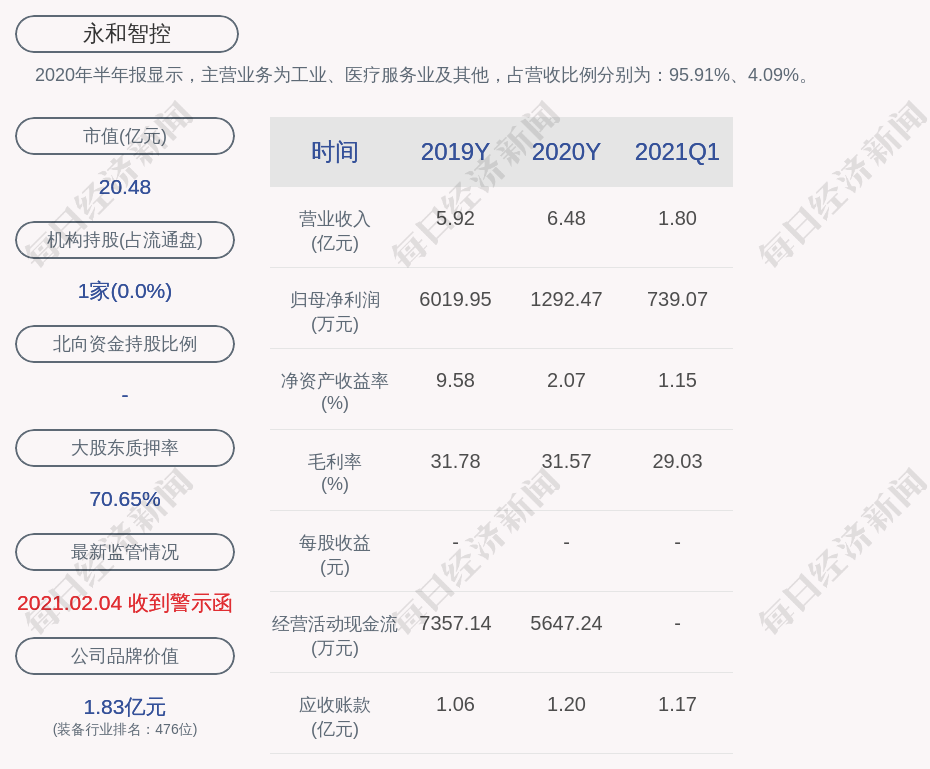The width and height of the screenshot is (930, 769).
Task: Select the 营业收入(亿元) row label
Action: pos(335,231)
